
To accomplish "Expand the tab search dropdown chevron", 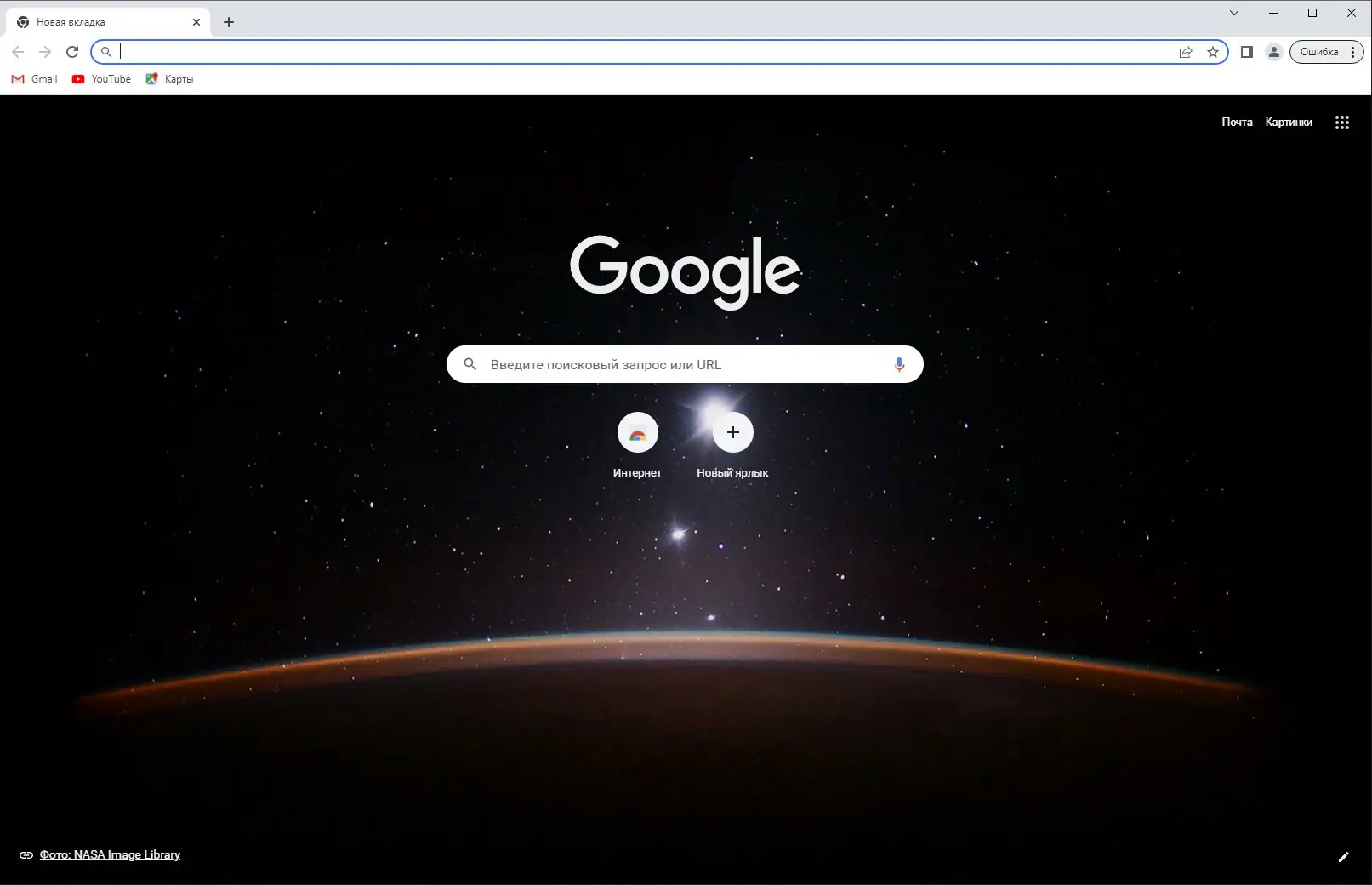I will click(1234, 13).
